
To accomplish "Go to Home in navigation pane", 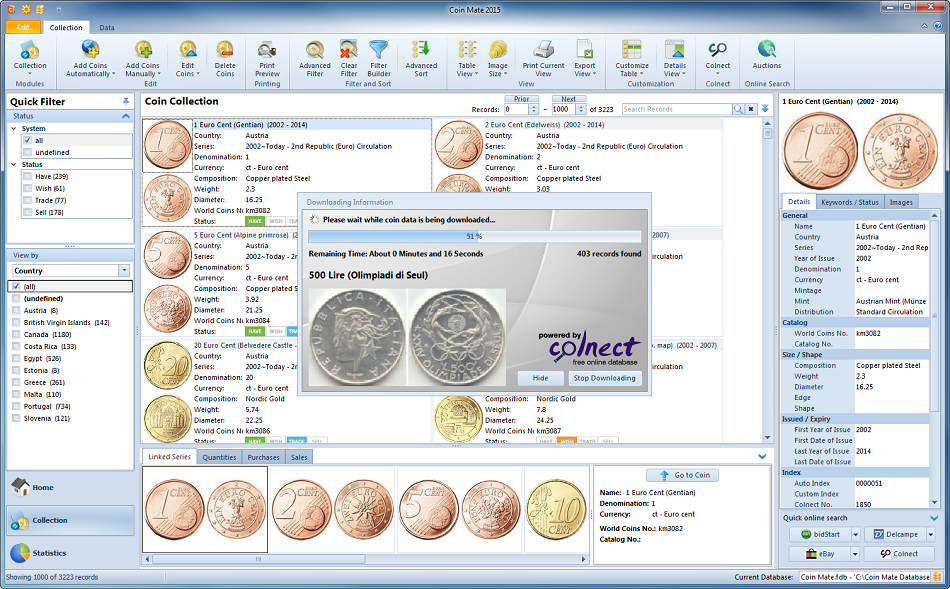I will click(70, 487).
